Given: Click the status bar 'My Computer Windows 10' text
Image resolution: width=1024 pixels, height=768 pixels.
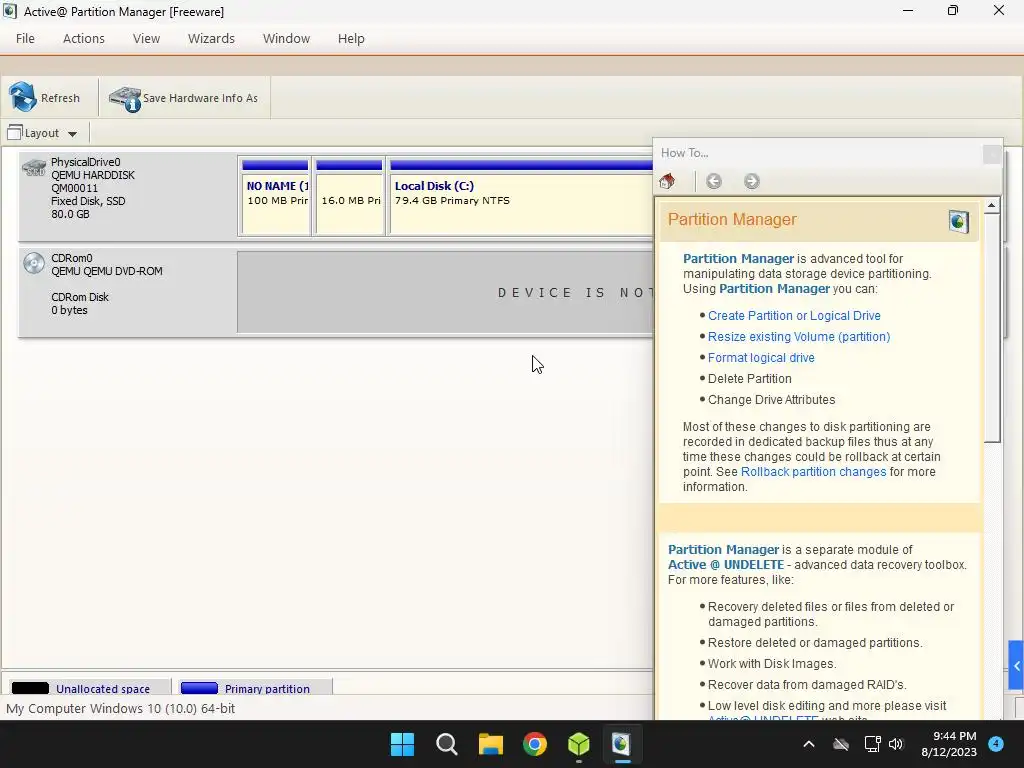Looking at the screenshot, I should tap(120, 708).
